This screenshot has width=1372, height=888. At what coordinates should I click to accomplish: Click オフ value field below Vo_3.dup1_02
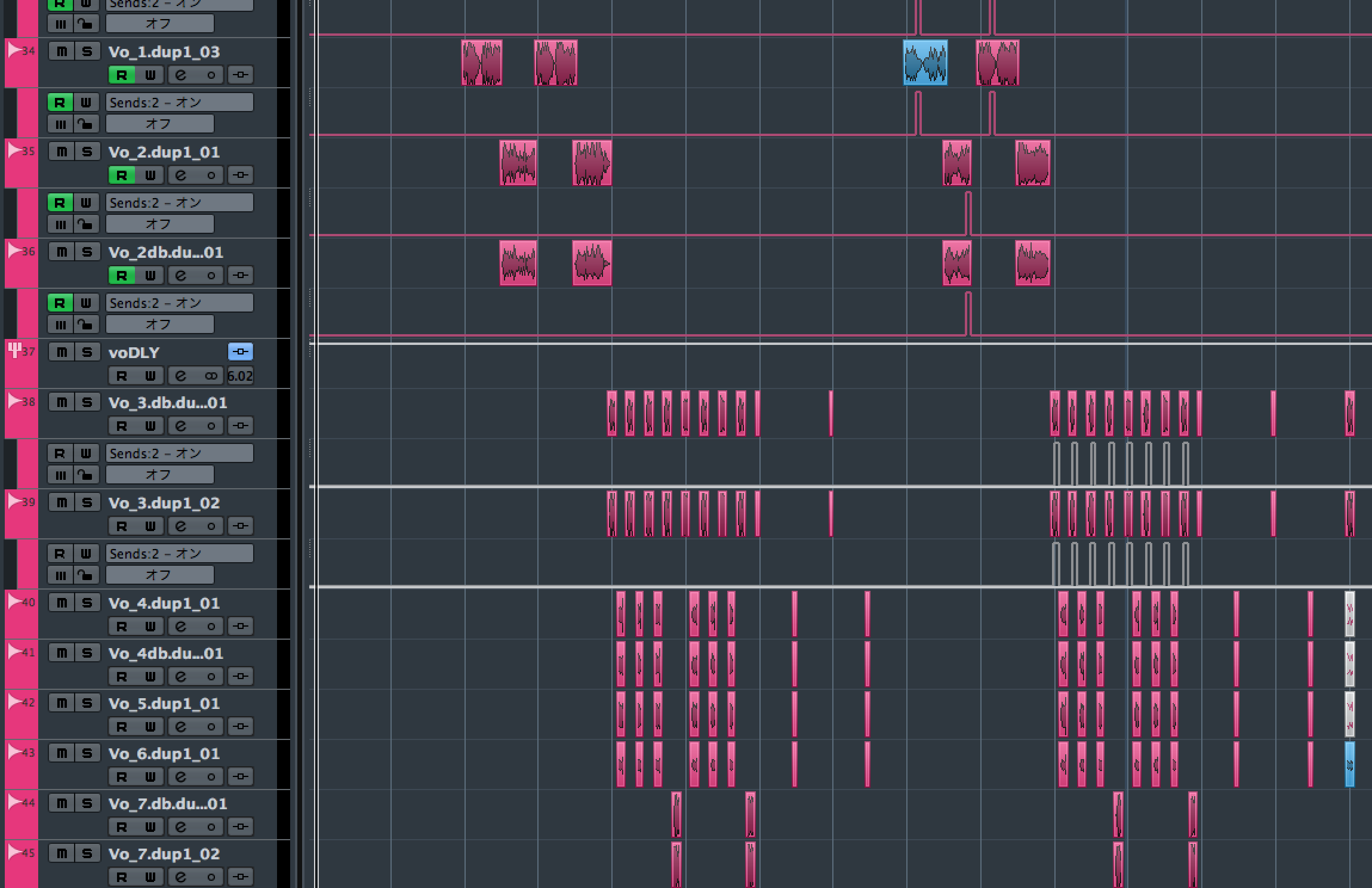(x=160, y=575)
